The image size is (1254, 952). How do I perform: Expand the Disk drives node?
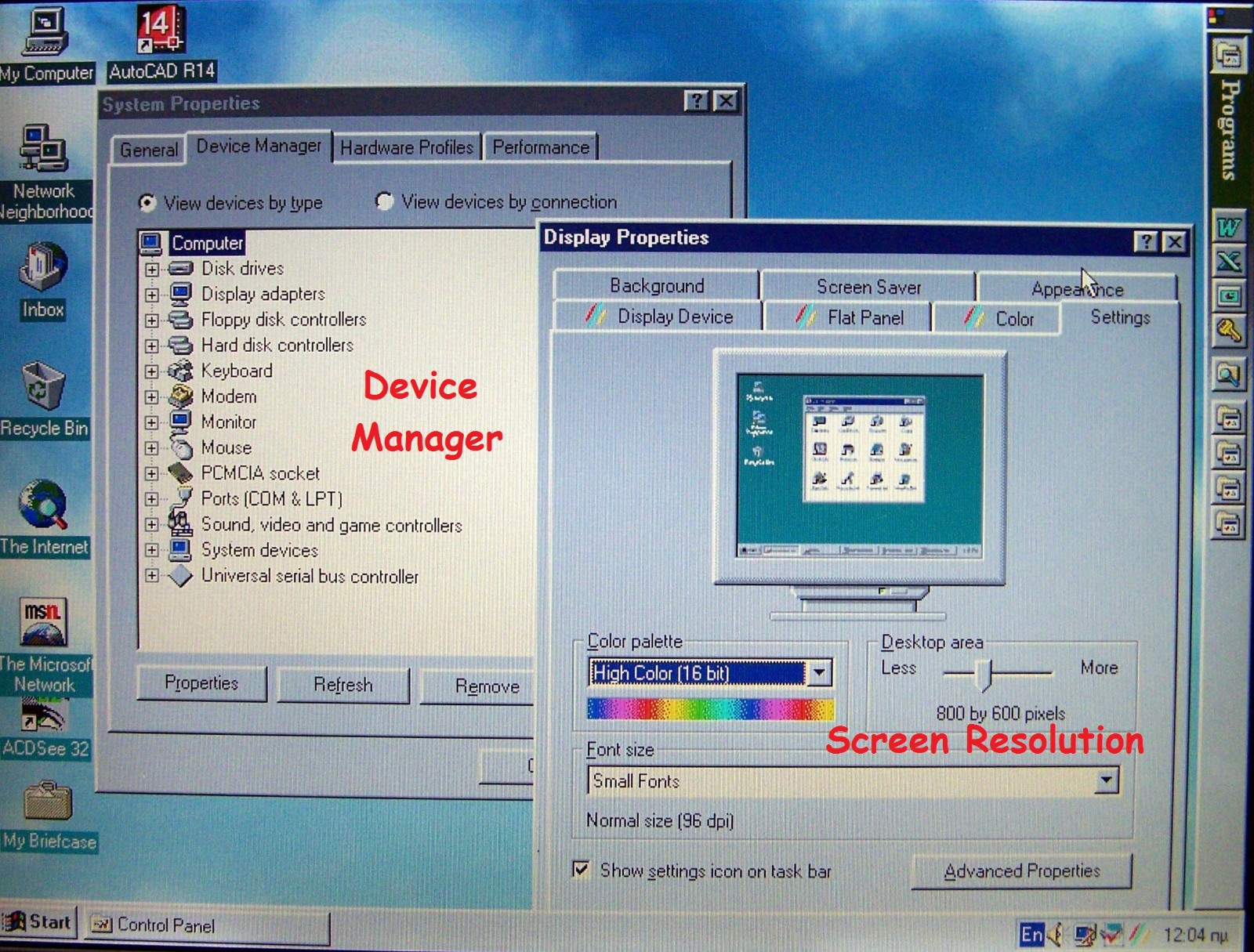click(x=152, y=270)
